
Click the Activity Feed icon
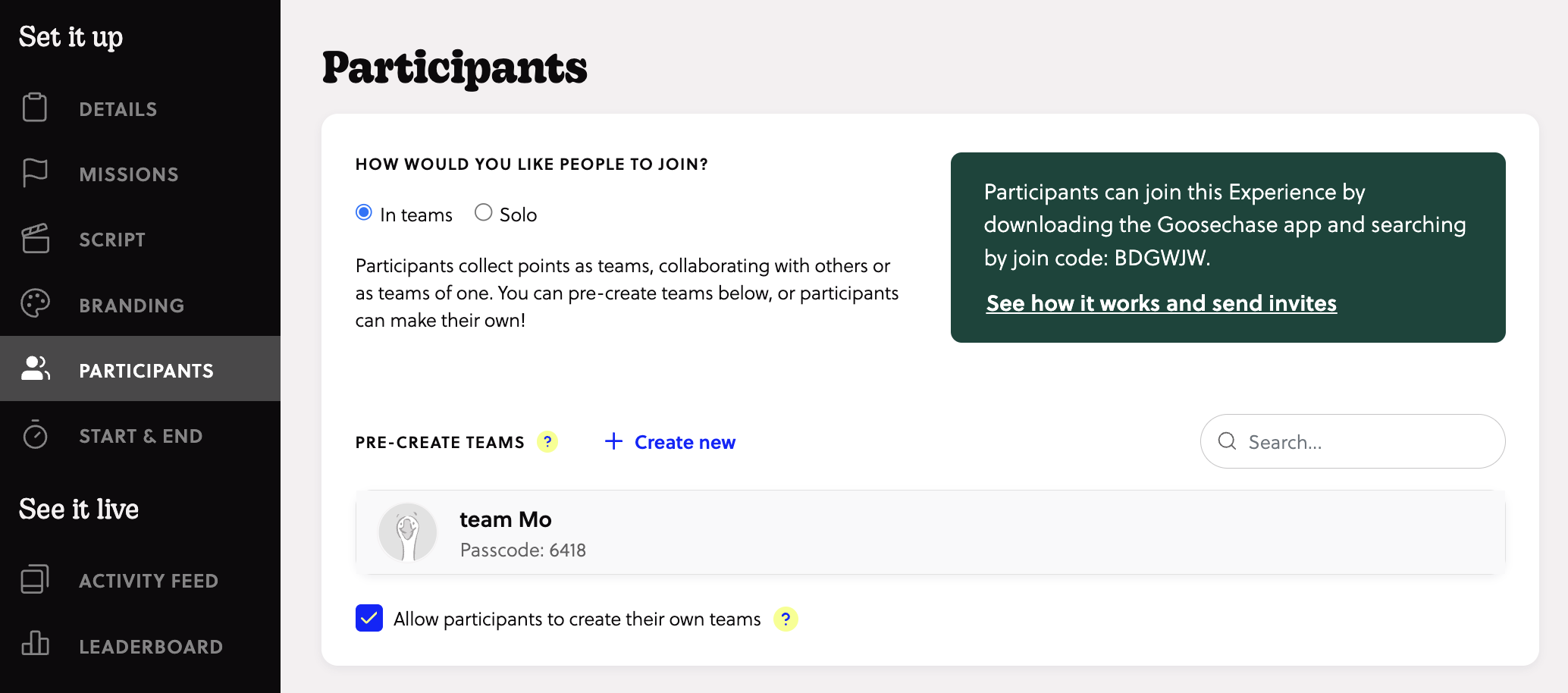coord(35,580)
